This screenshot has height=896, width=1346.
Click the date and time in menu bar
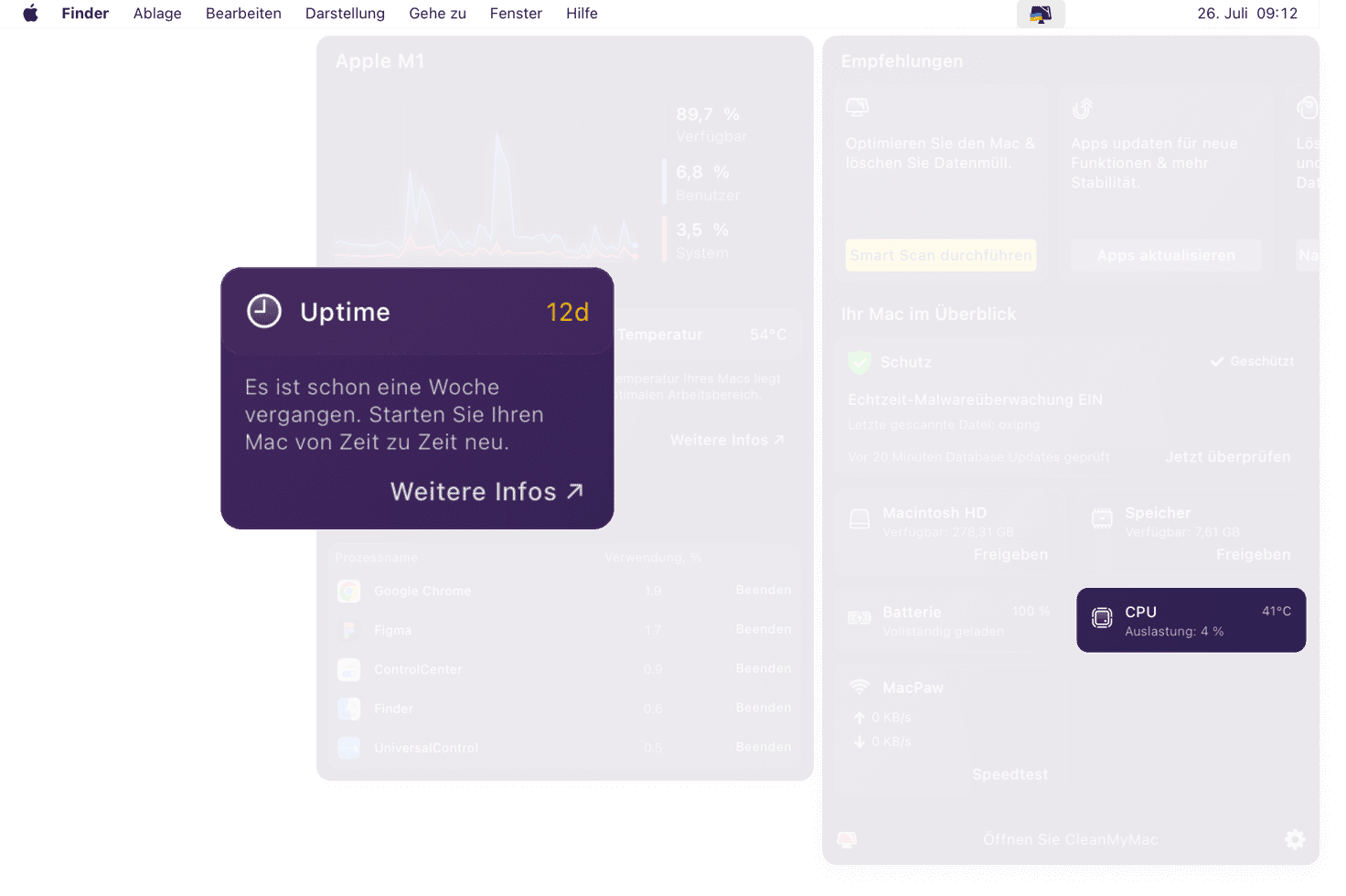[x=1247, y=13]
